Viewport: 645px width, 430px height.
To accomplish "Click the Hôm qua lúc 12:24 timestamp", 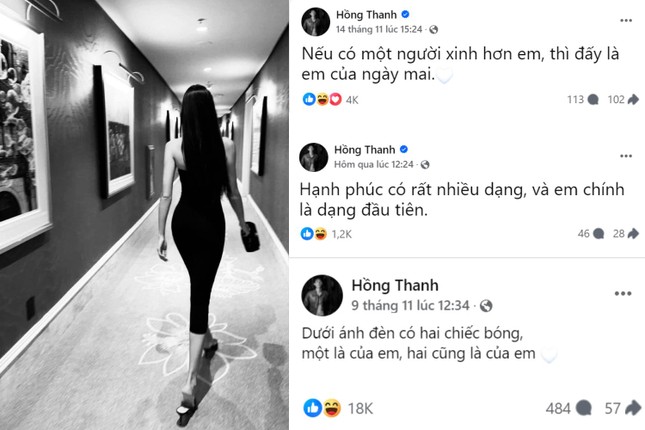I will click(374, 165).
